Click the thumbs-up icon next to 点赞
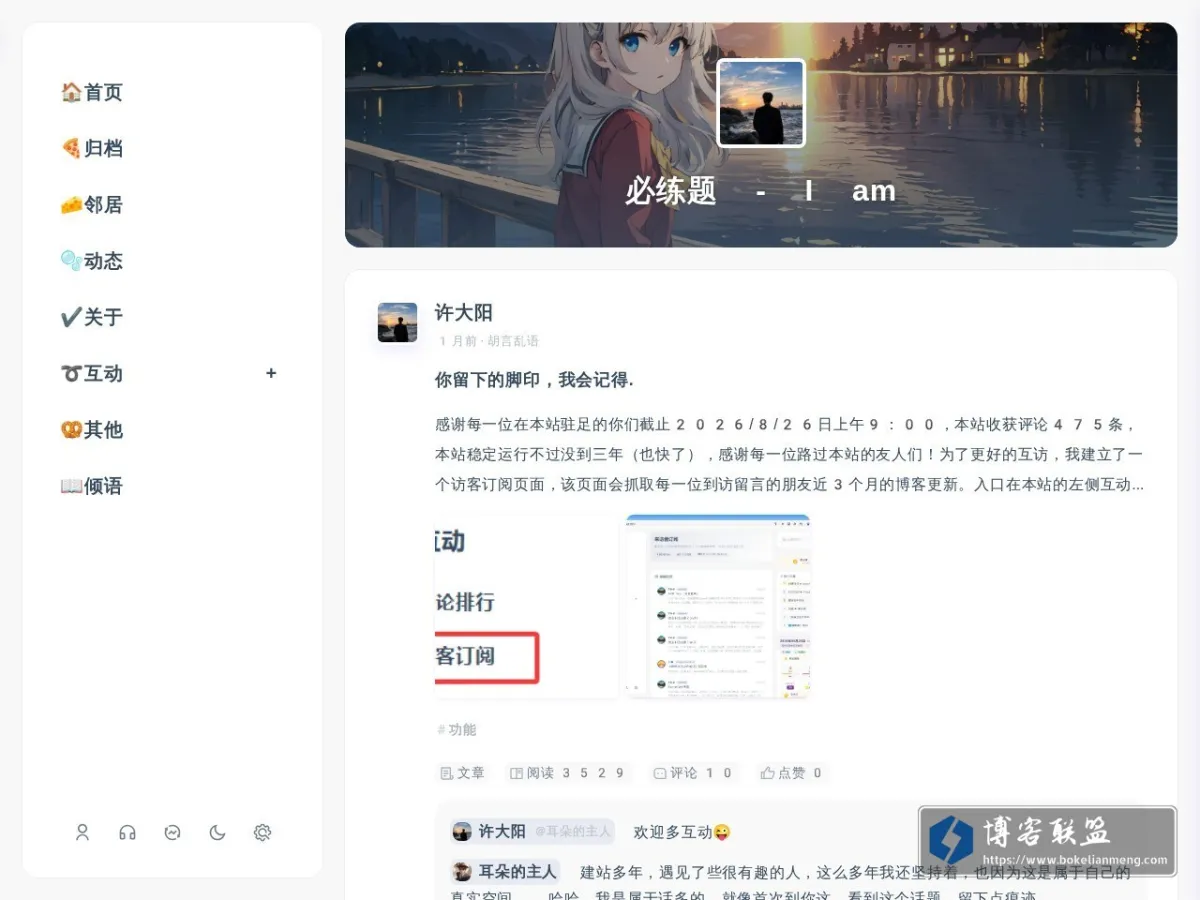Viewport: 1200px width, 900px height. point(768,773)
